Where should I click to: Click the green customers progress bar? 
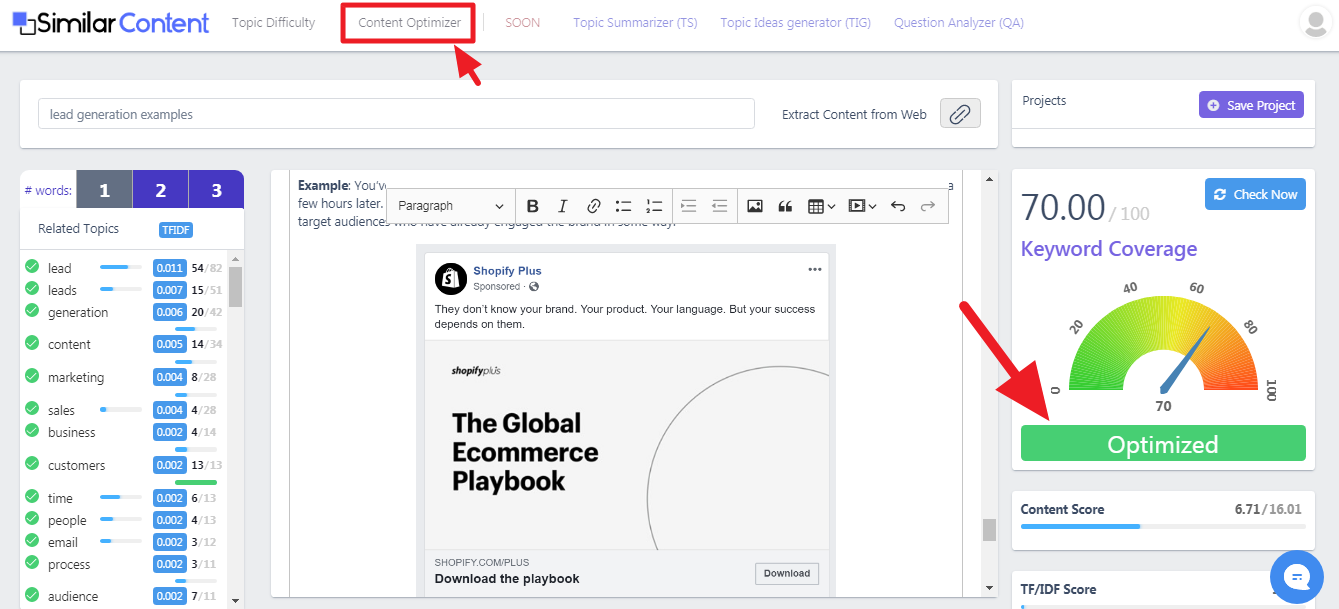195,482
